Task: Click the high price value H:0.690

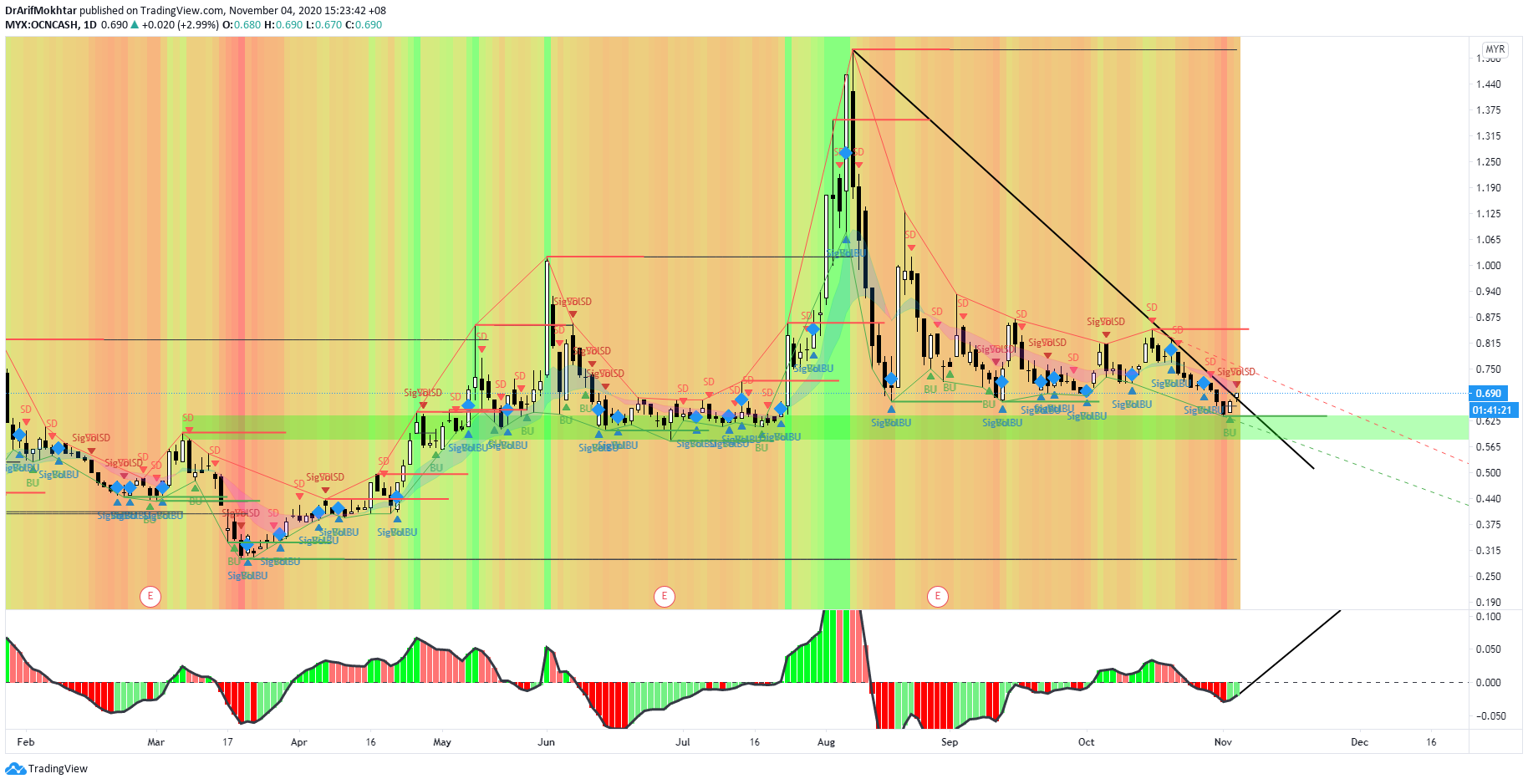Action: coord(283,25)
